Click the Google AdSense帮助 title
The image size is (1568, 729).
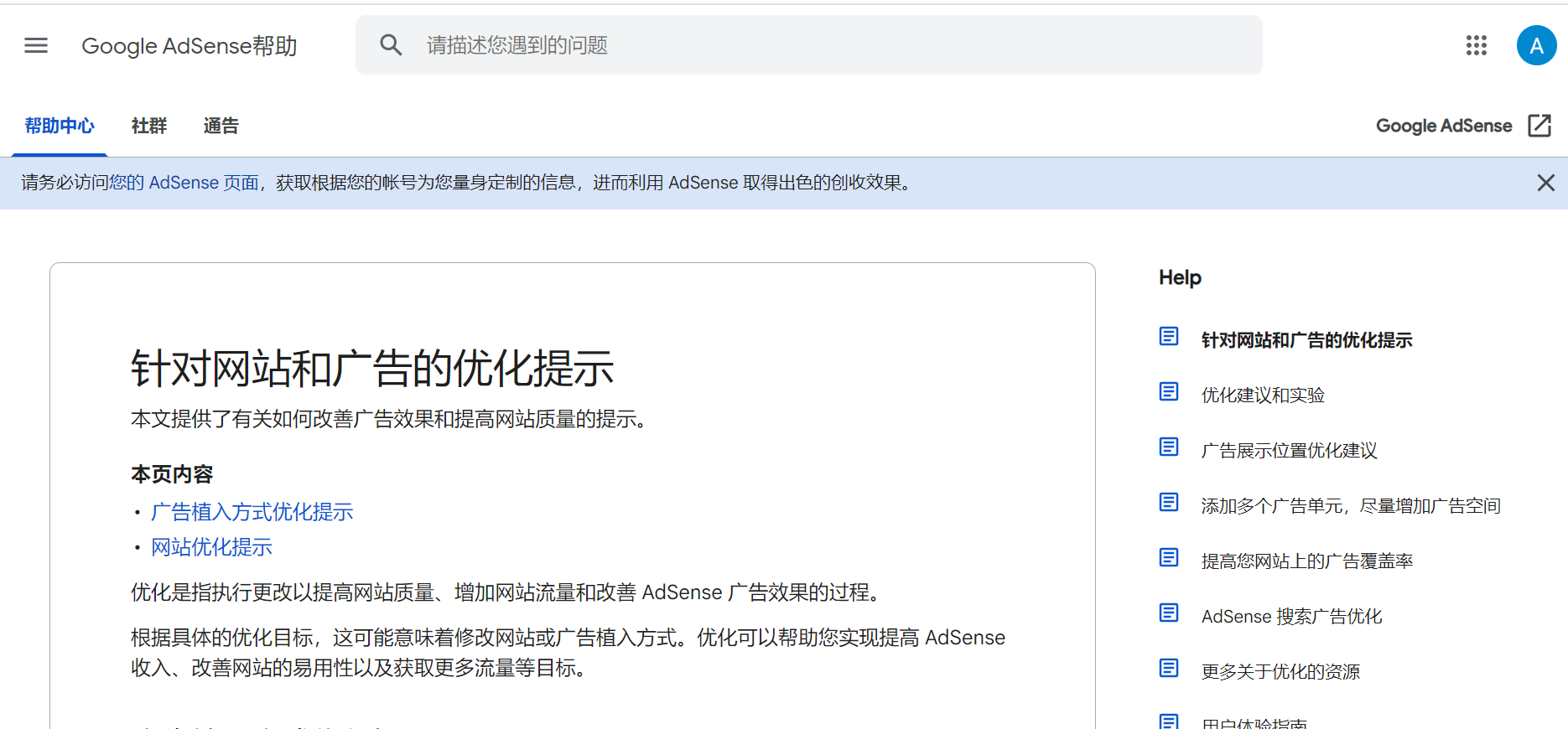coord(190,46)
